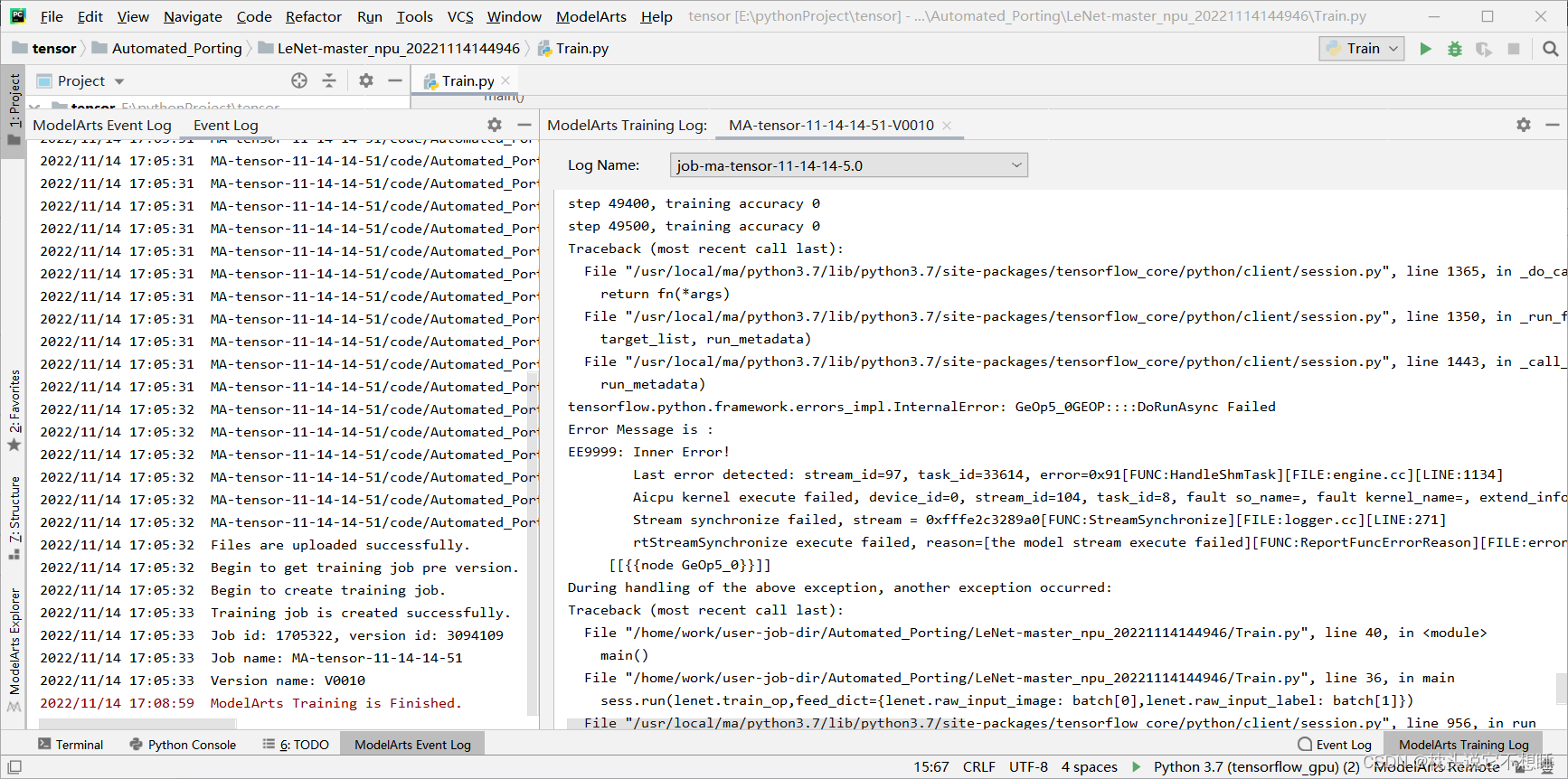Open the 2: Favorites side tool window
This screenshot has width=1568, height=779.
point(14,410)
